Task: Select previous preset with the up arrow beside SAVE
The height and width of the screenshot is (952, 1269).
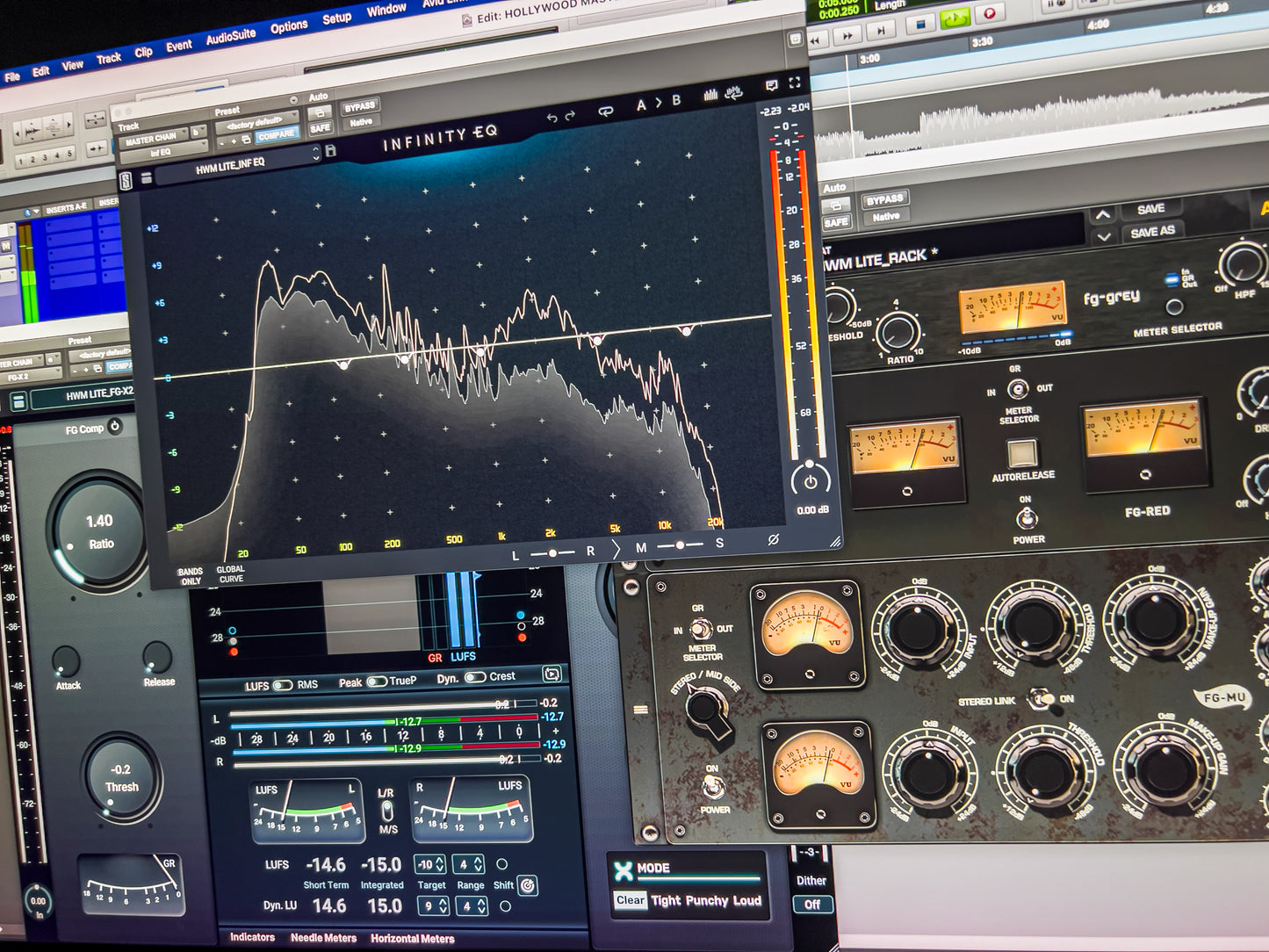Action: 1102,214
